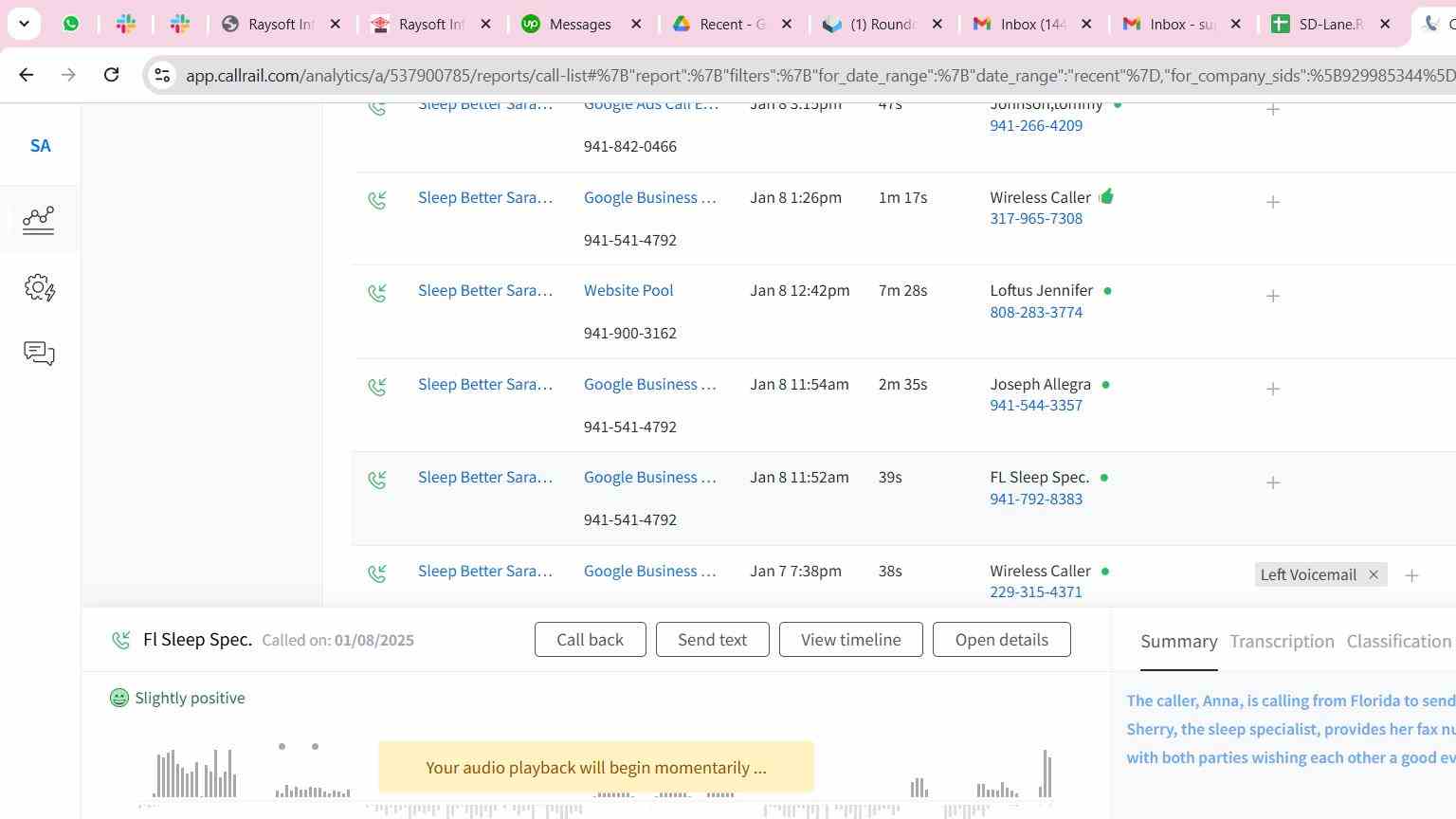The height and width of the screenshot is (819, 1456).
Task: Open the WhatsApp browser tab
Action: point(71,24)
